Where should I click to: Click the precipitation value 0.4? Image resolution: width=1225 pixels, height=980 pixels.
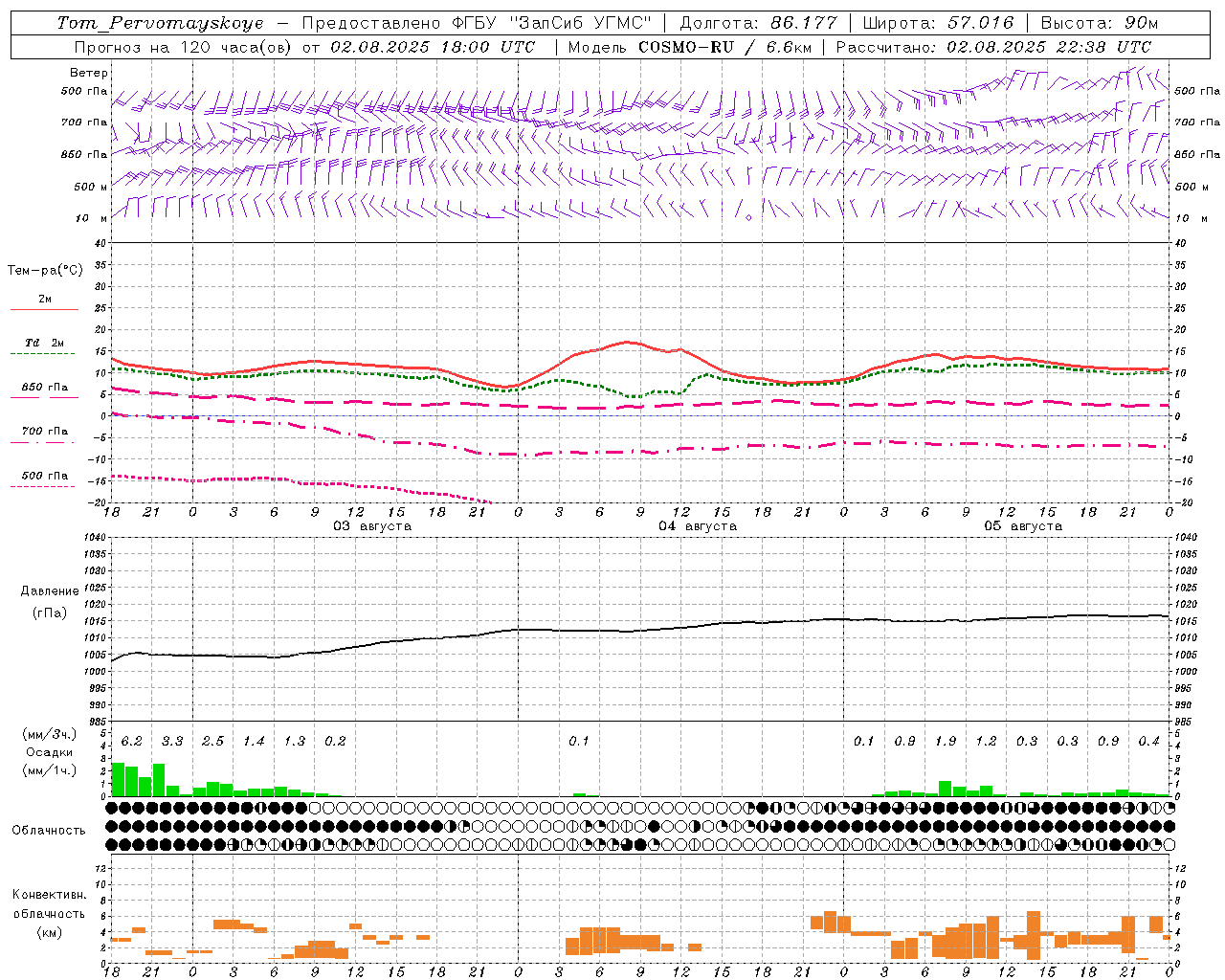(1149, 742)
